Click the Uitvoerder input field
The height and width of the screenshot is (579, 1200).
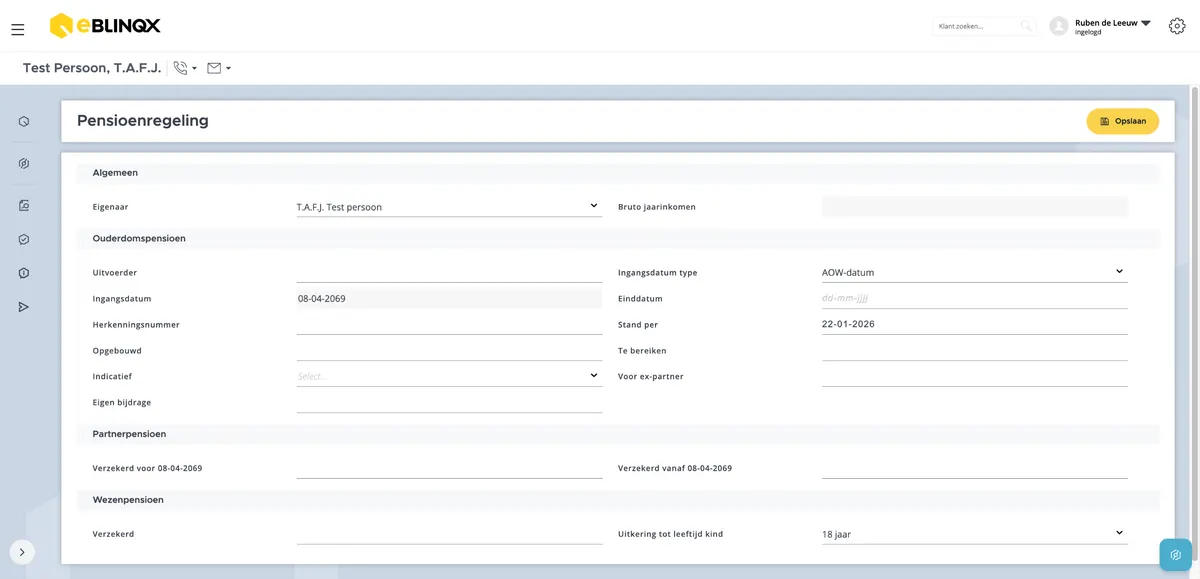tap(449, 272)
